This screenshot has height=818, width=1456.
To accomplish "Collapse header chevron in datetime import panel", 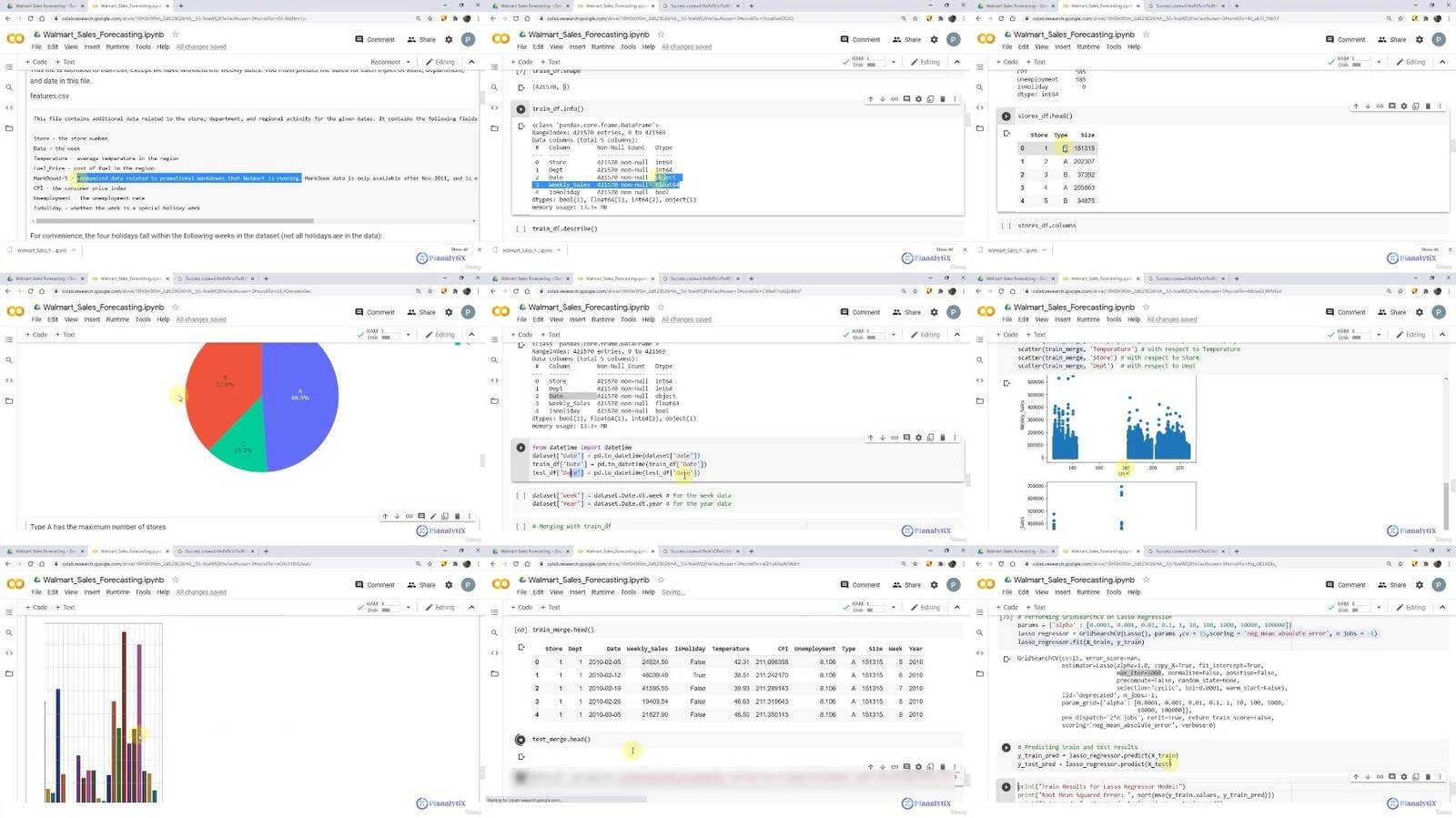I will [956, 335].
